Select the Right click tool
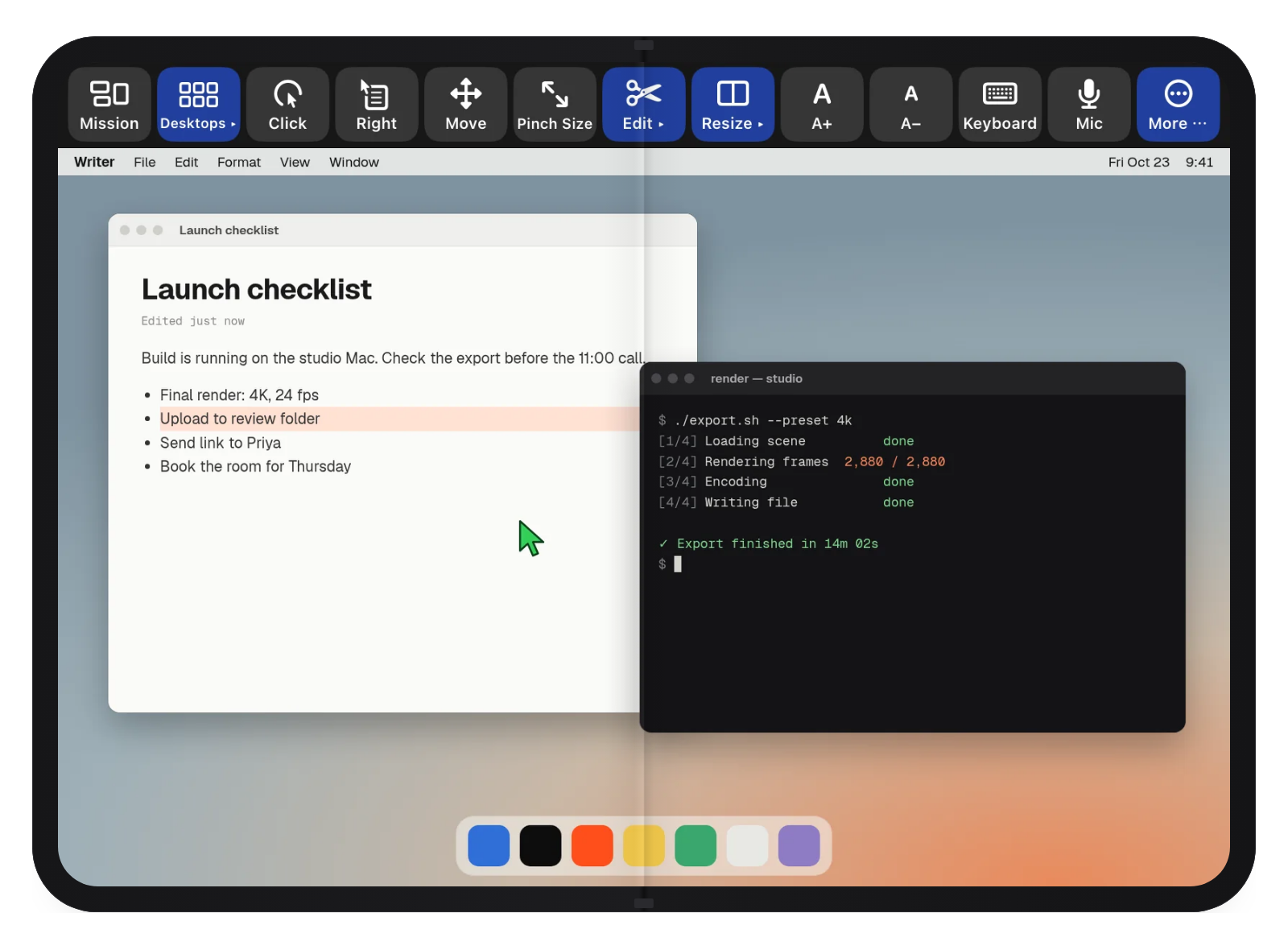 point(377,105)
